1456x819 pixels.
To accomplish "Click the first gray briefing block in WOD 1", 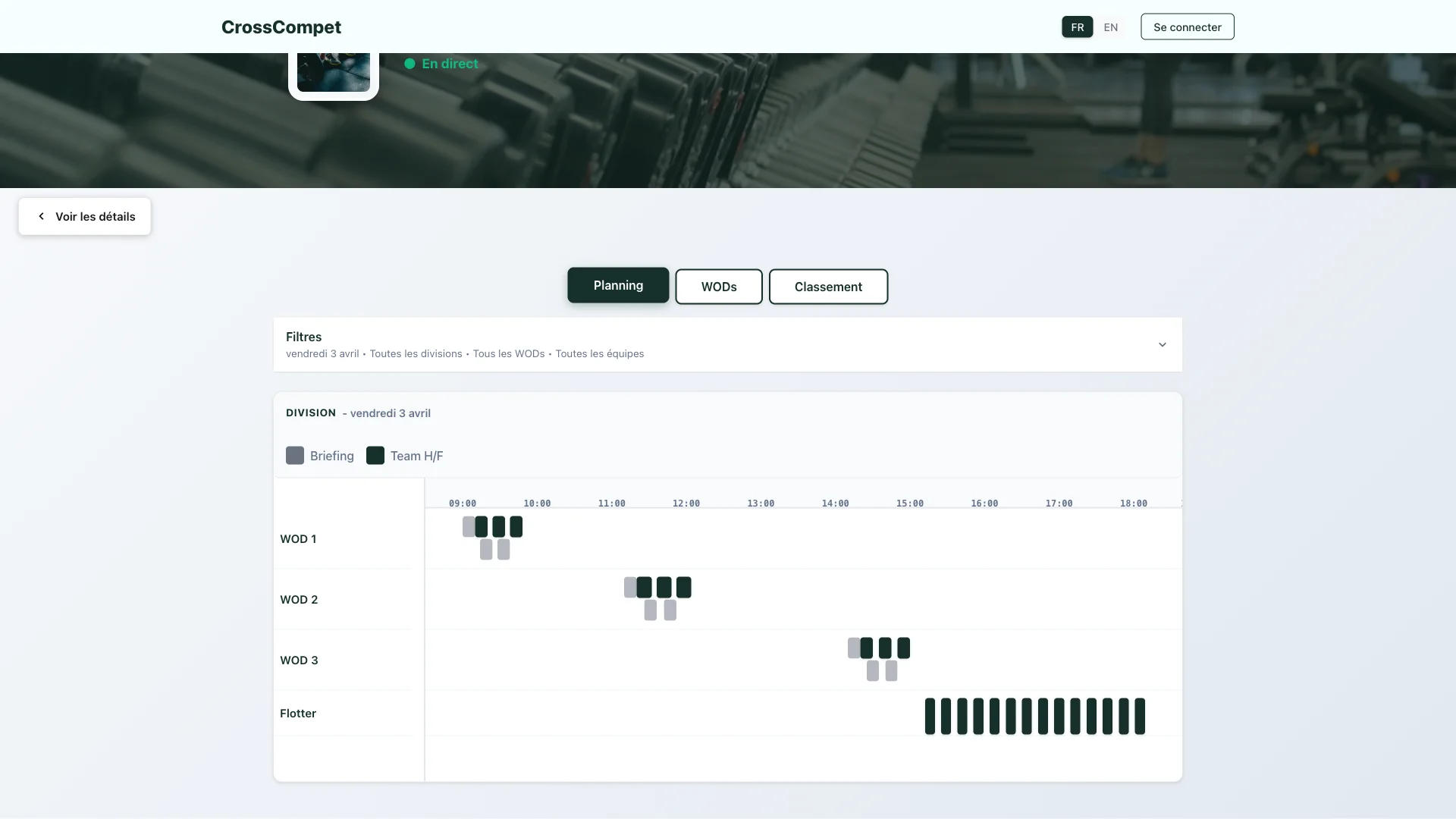I will point(469,526).
